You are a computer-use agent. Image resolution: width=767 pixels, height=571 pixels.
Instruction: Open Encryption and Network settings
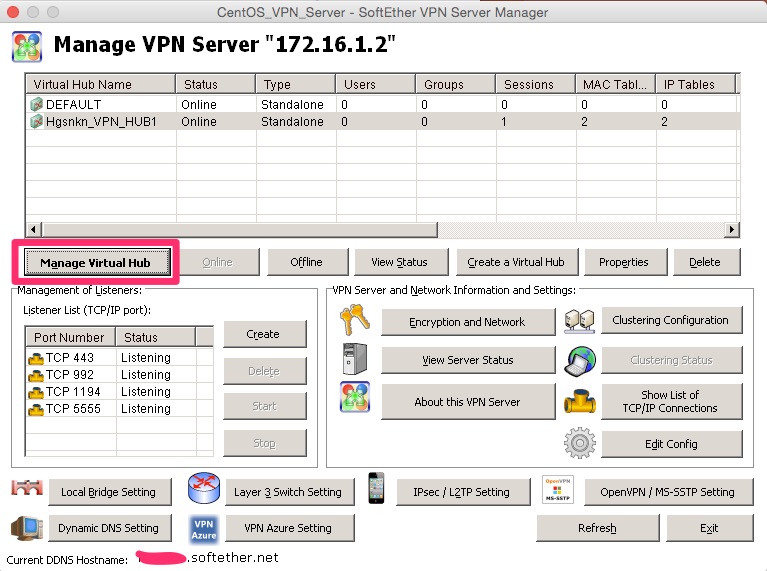[x=468, y=322]
